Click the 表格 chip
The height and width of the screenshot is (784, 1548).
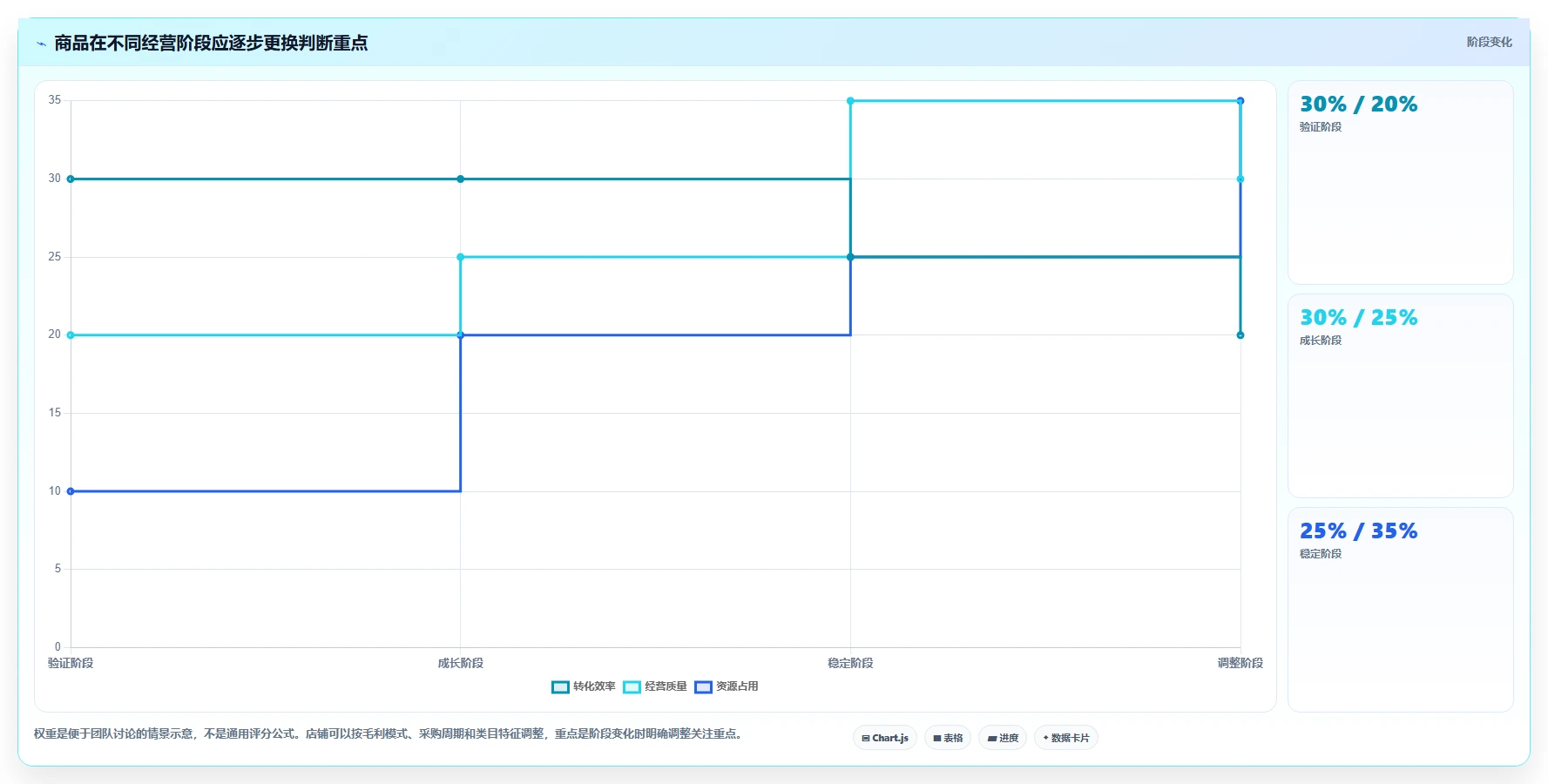[948, 738]
